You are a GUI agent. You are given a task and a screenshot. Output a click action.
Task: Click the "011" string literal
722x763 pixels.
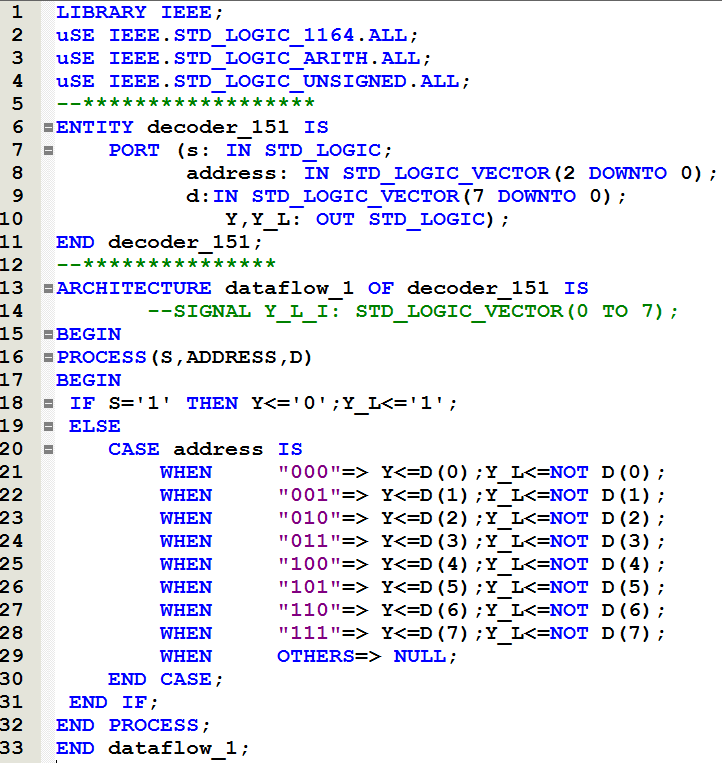click(309, 541)
